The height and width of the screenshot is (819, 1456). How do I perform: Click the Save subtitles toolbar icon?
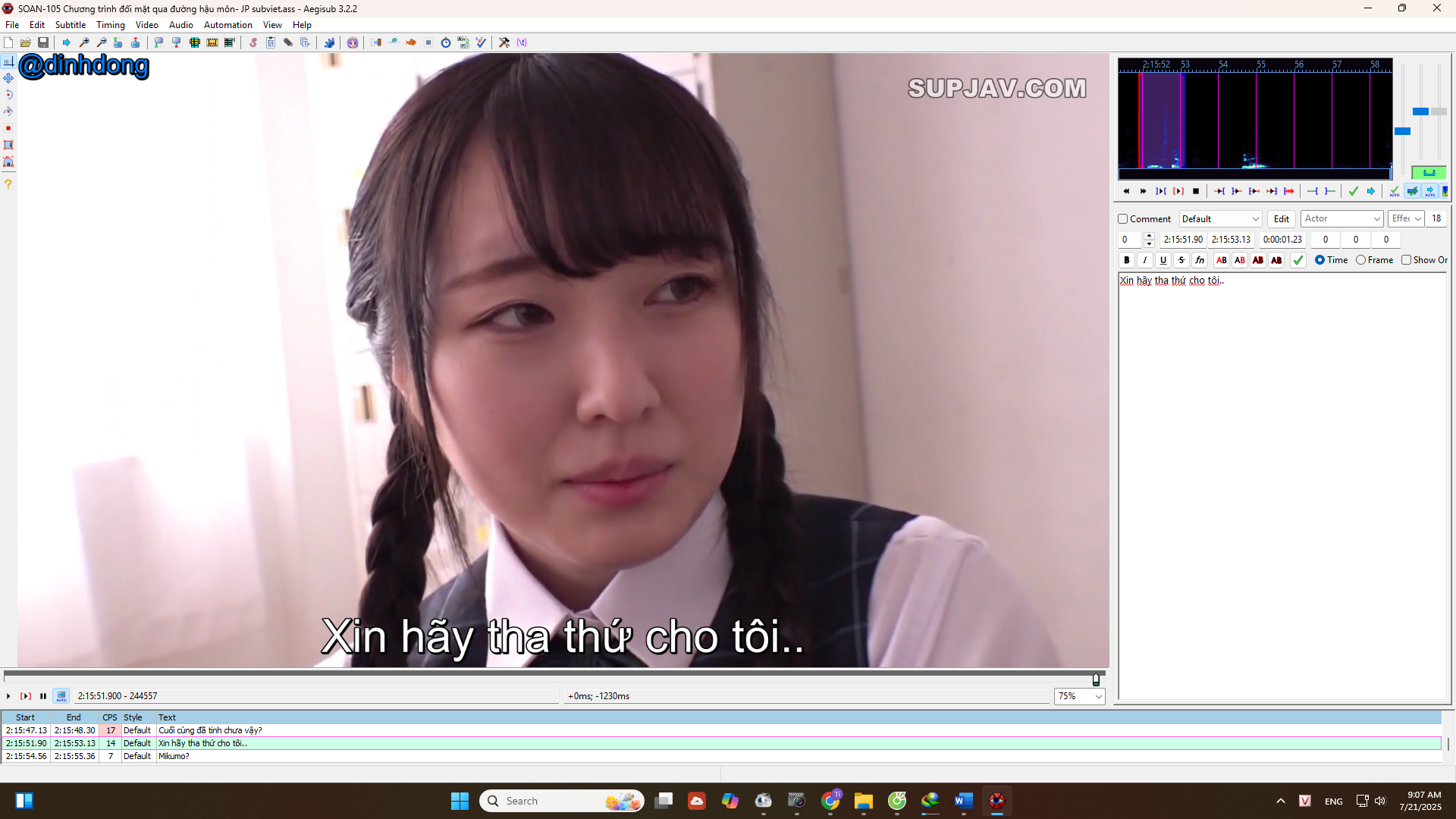coord(43,42)
